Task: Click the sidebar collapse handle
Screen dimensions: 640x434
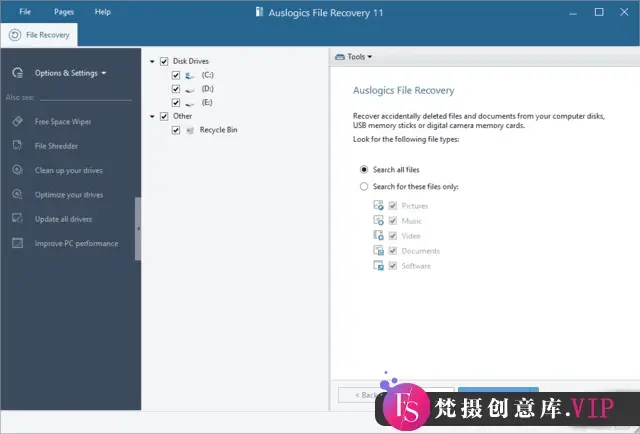Action: [x=138, y=229]
